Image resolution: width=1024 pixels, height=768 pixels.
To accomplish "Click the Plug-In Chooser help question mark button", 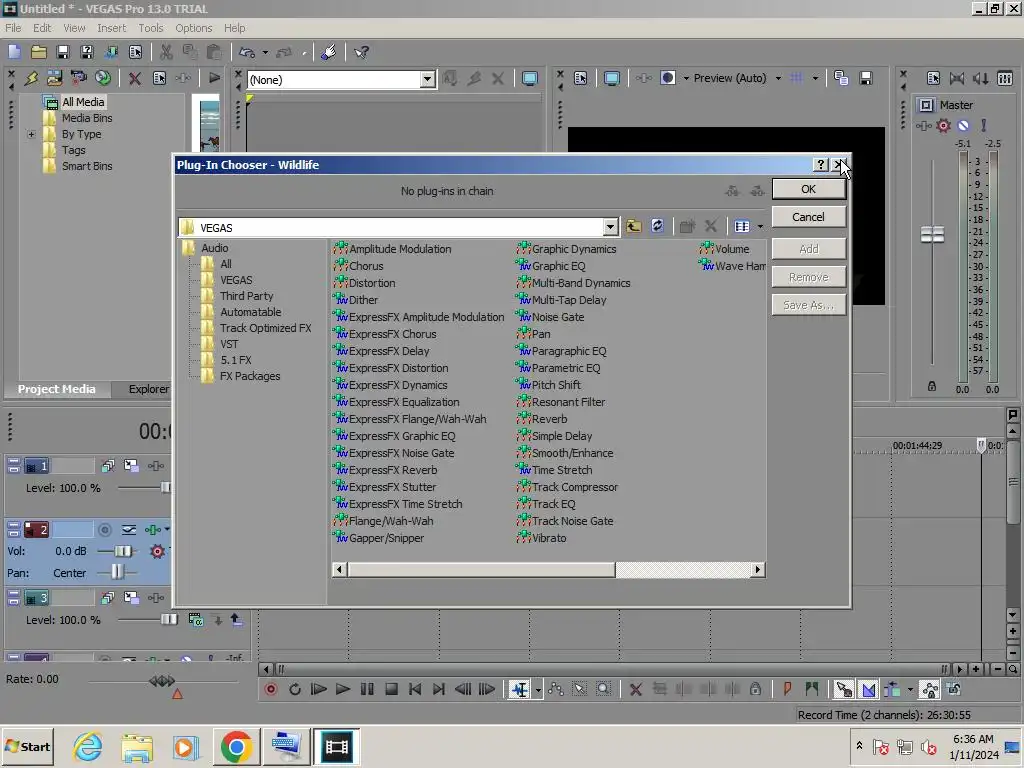I will [820, 165].
